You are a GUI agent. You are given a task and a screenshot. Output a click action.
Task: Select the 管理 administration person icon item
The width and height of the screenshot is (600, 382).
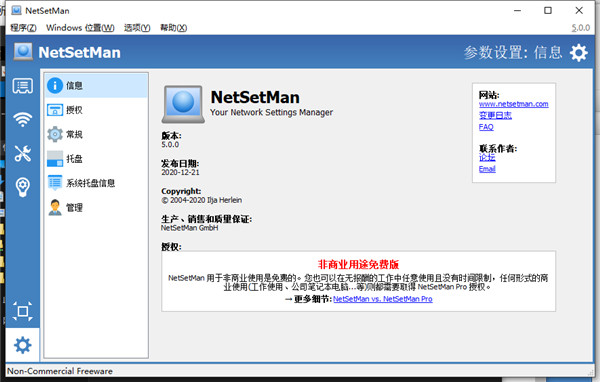[x=55, y=207]
